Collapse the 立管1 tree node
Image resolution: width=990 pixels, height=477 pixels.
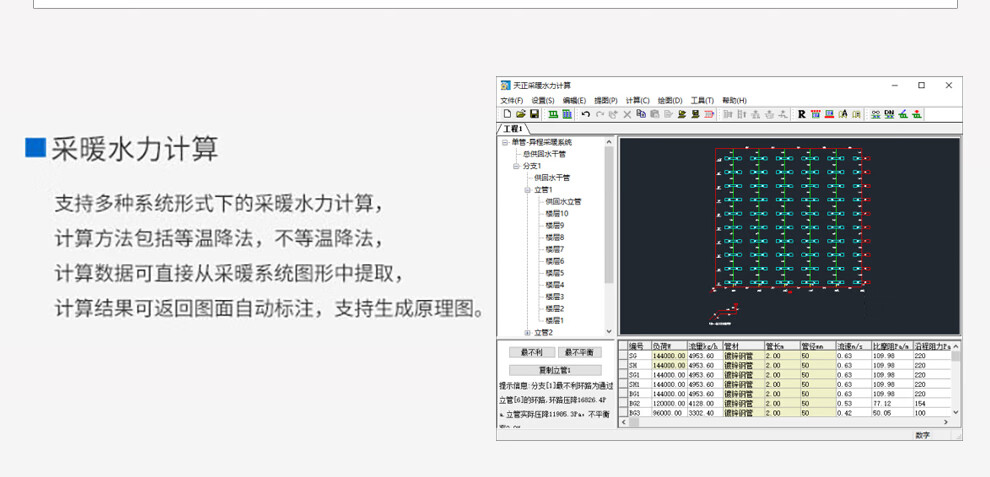pos(527,190)
